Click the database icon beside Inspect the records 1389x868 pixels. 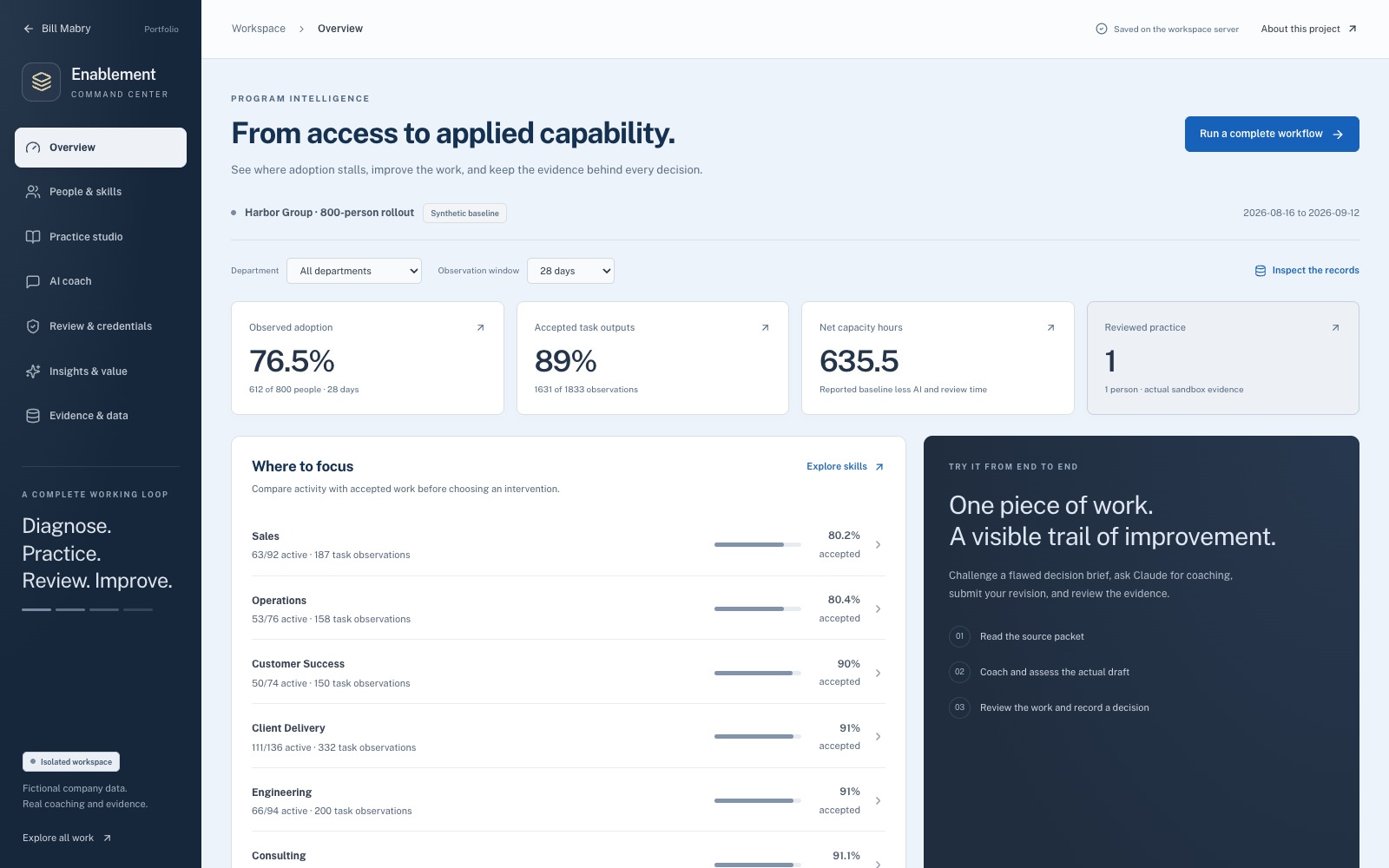pyautogui.click(x=1261, y=271)
